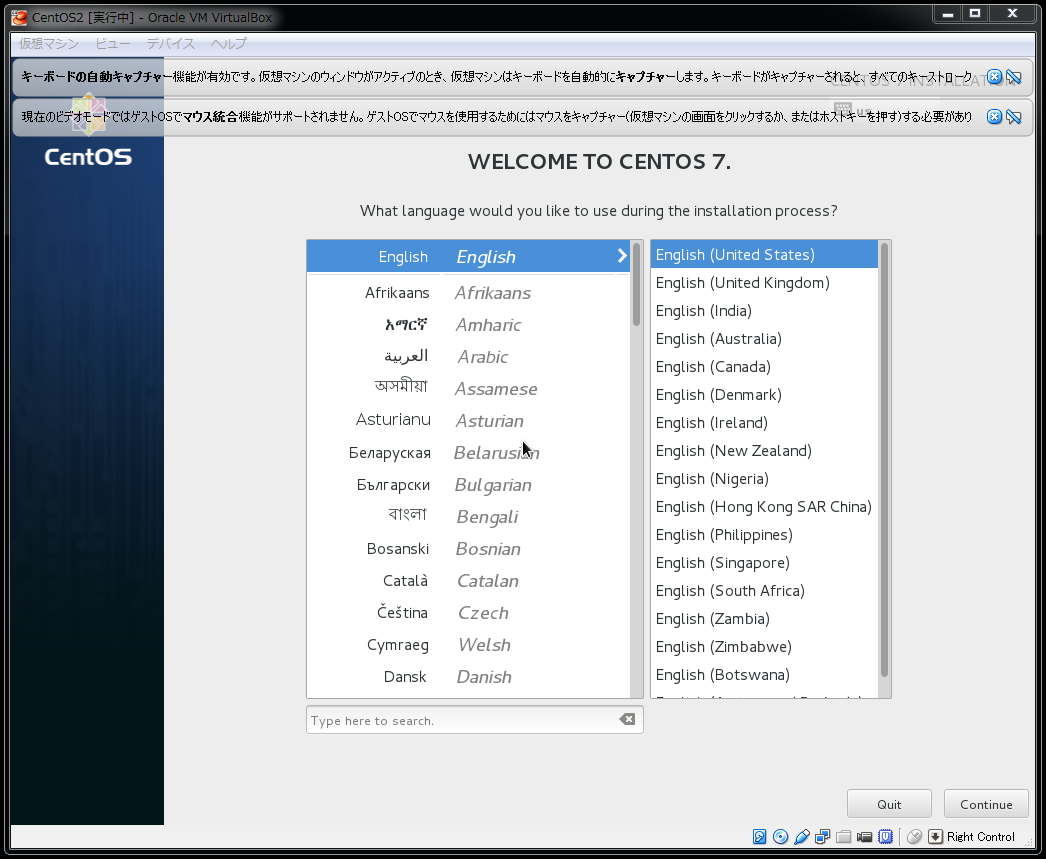Select English (Botswana) locale
The height and width of the screenshot is (859, 1046).
click(764, 675)
